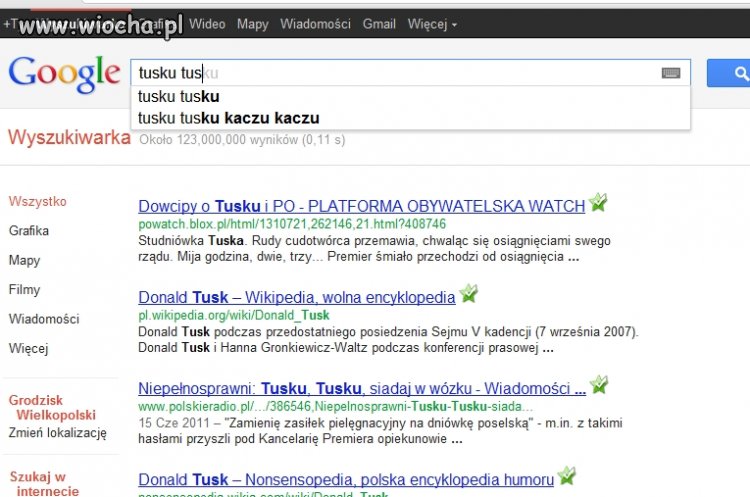
Task: Select the Wiadomości filter in left sidebar
Action: 44,319
